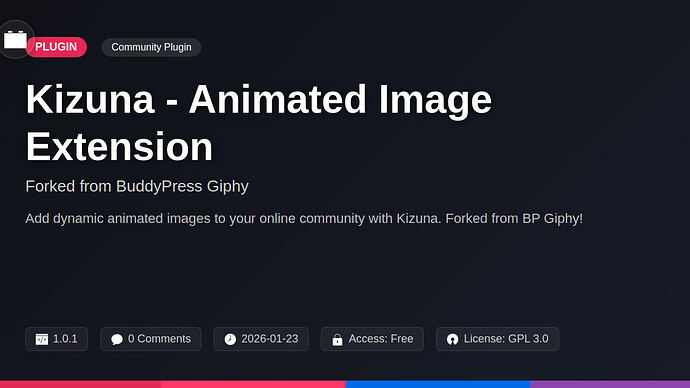Open the Community Plugin tag
The width and height of the screenshot is (690, 388).
[151, 47]
